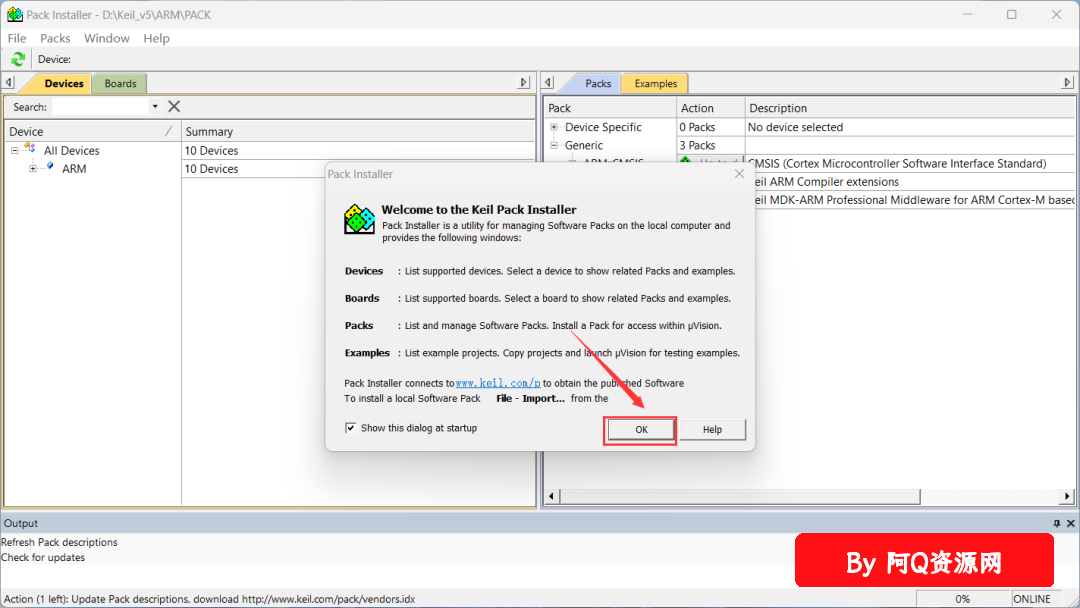The width and height of the screenshot is (1080, 608).
Task: Uncheck Show this dialog at startup
Action: coord(351,428)
